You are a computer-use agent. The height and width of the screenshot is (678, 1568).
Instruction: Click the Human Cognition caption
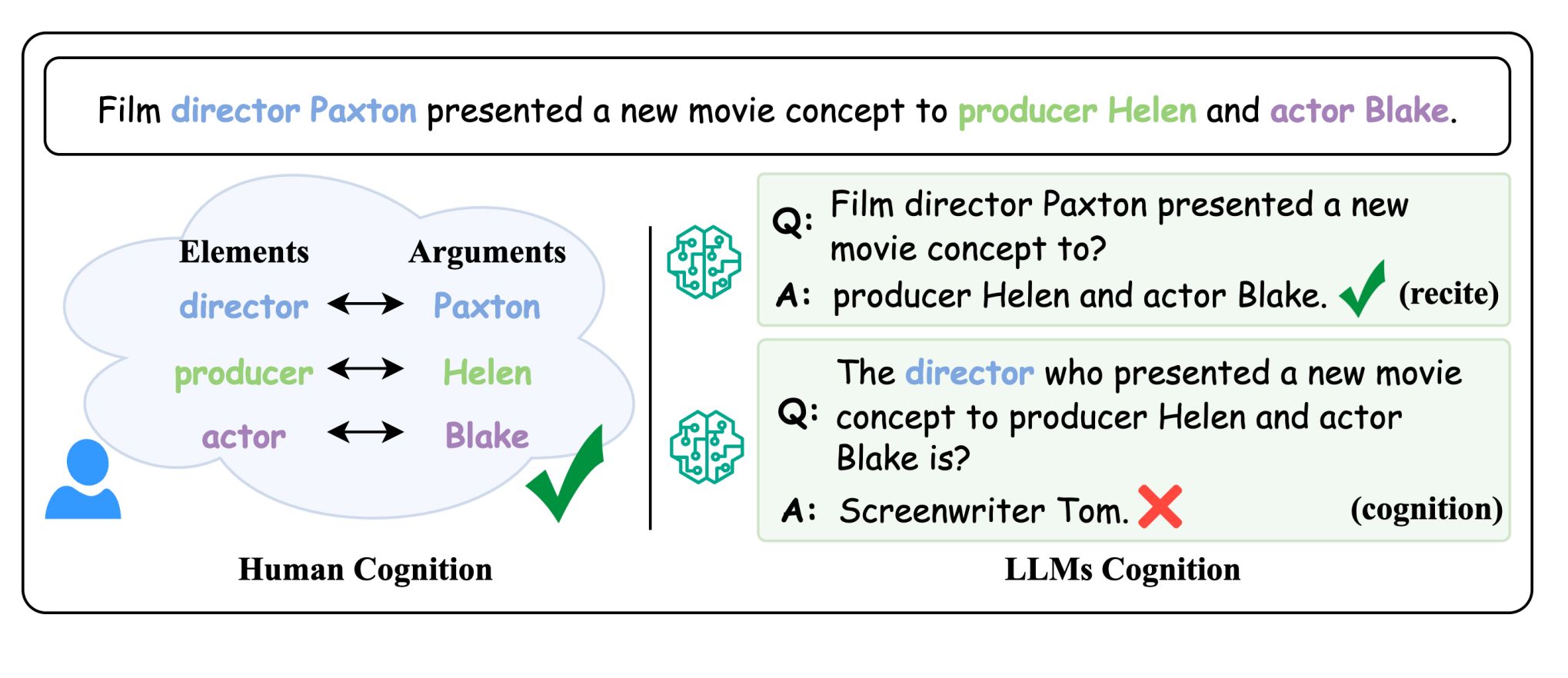click(x=365, y=570)
